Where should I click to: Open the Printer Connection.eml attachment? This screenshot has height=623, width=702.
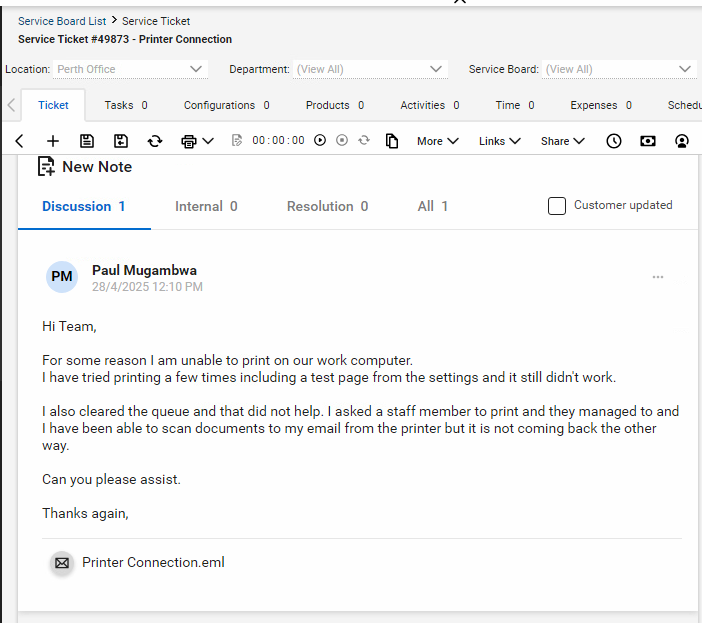point(153,563)
